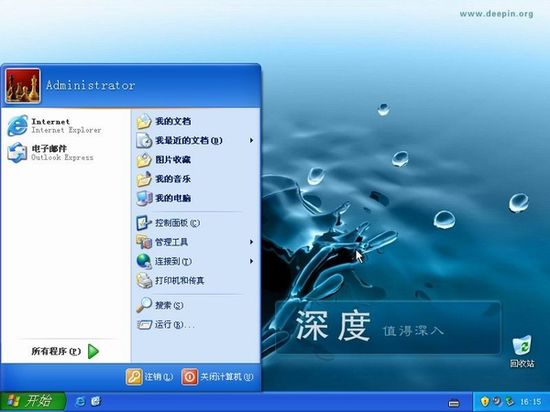Image resolution: width=550 pixels, height=412 pixels.
Task: Expand the 我最近的文档 submenu arrow
Action: [251, 141]
